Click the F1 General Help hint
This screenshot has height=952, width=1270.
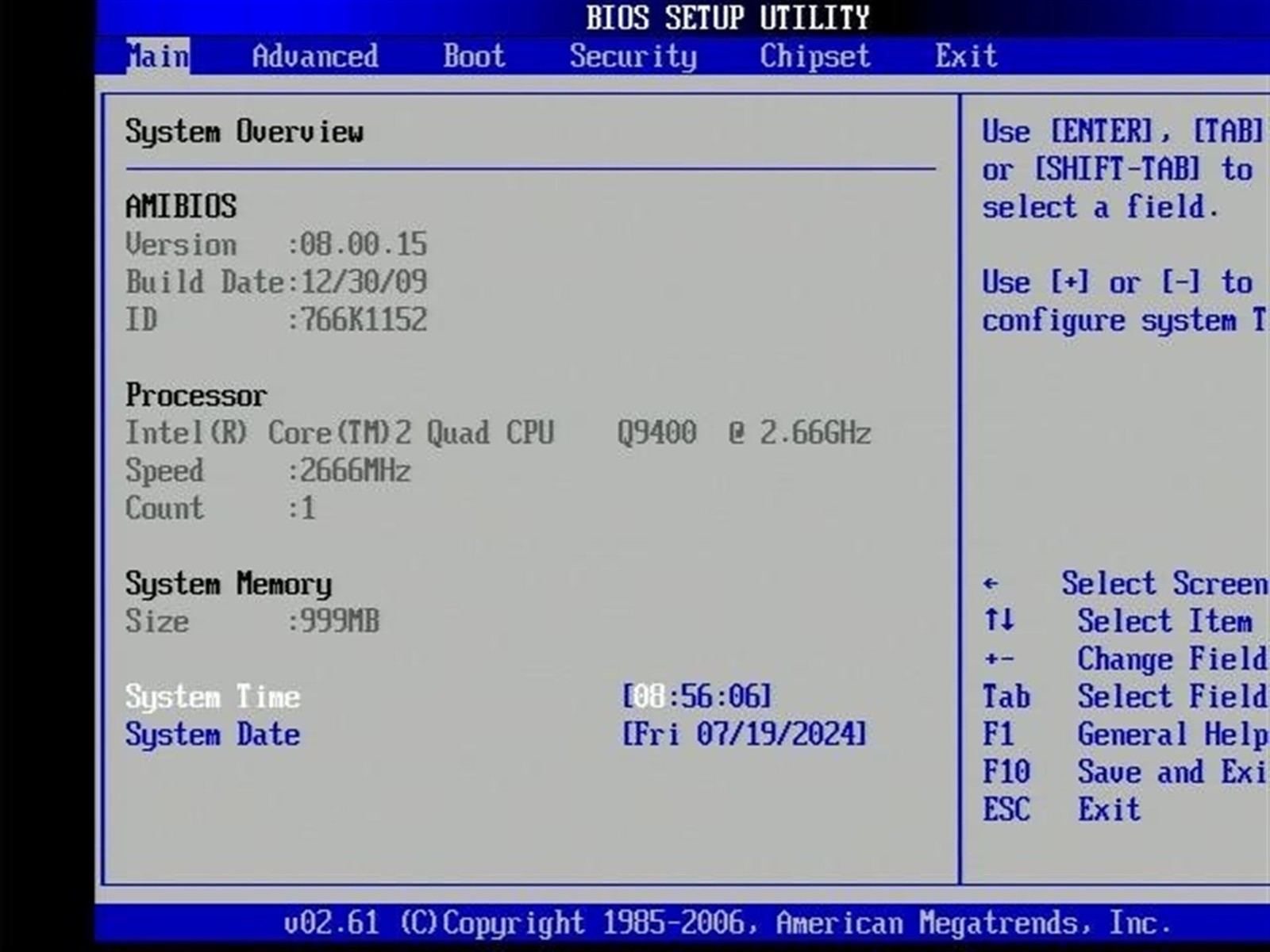[x=1126, y=735]
